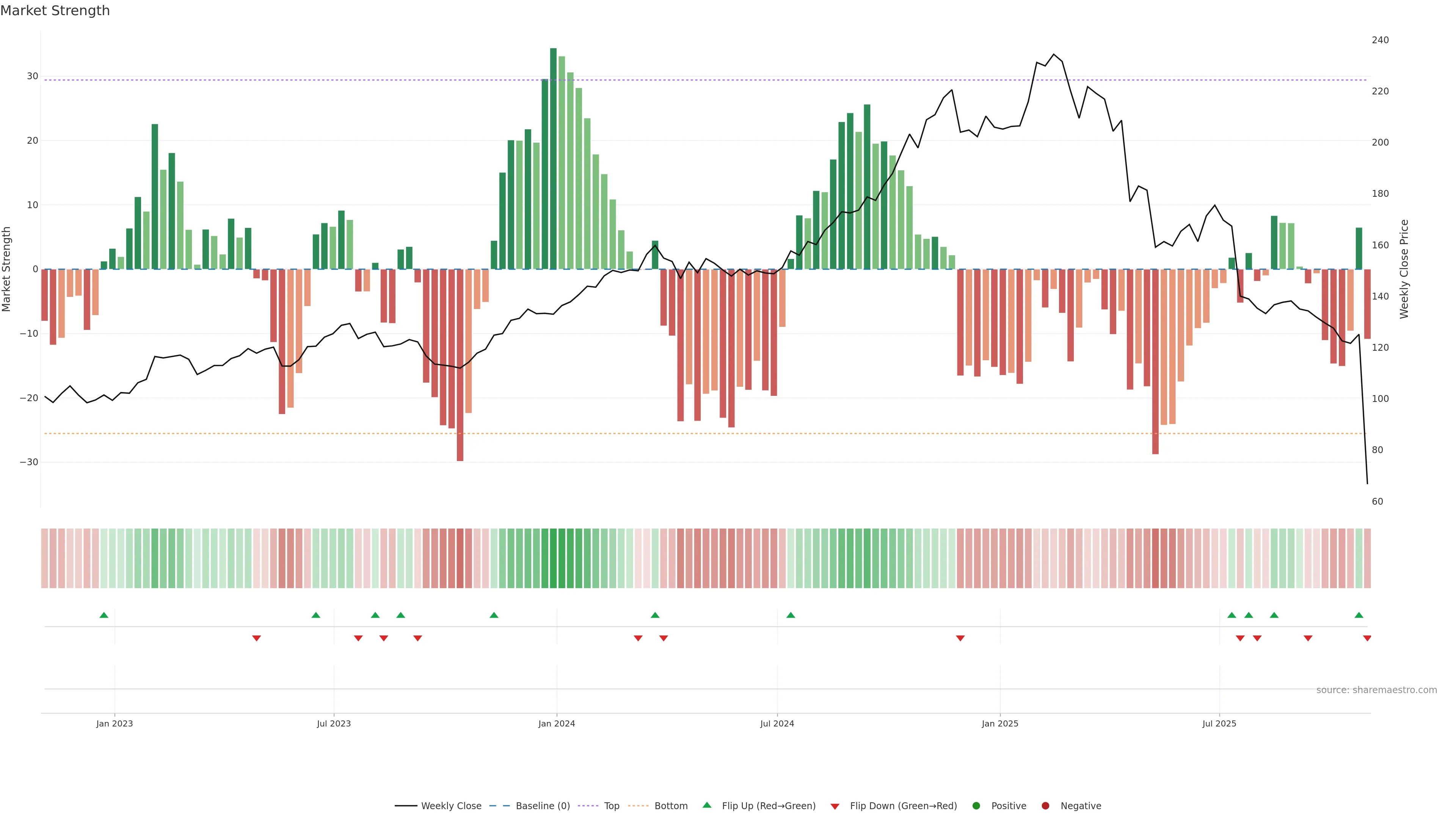Click the last red flip-down triangle marker
The width and height of the screenshot is (1456, 819).
click(1367, 638)
